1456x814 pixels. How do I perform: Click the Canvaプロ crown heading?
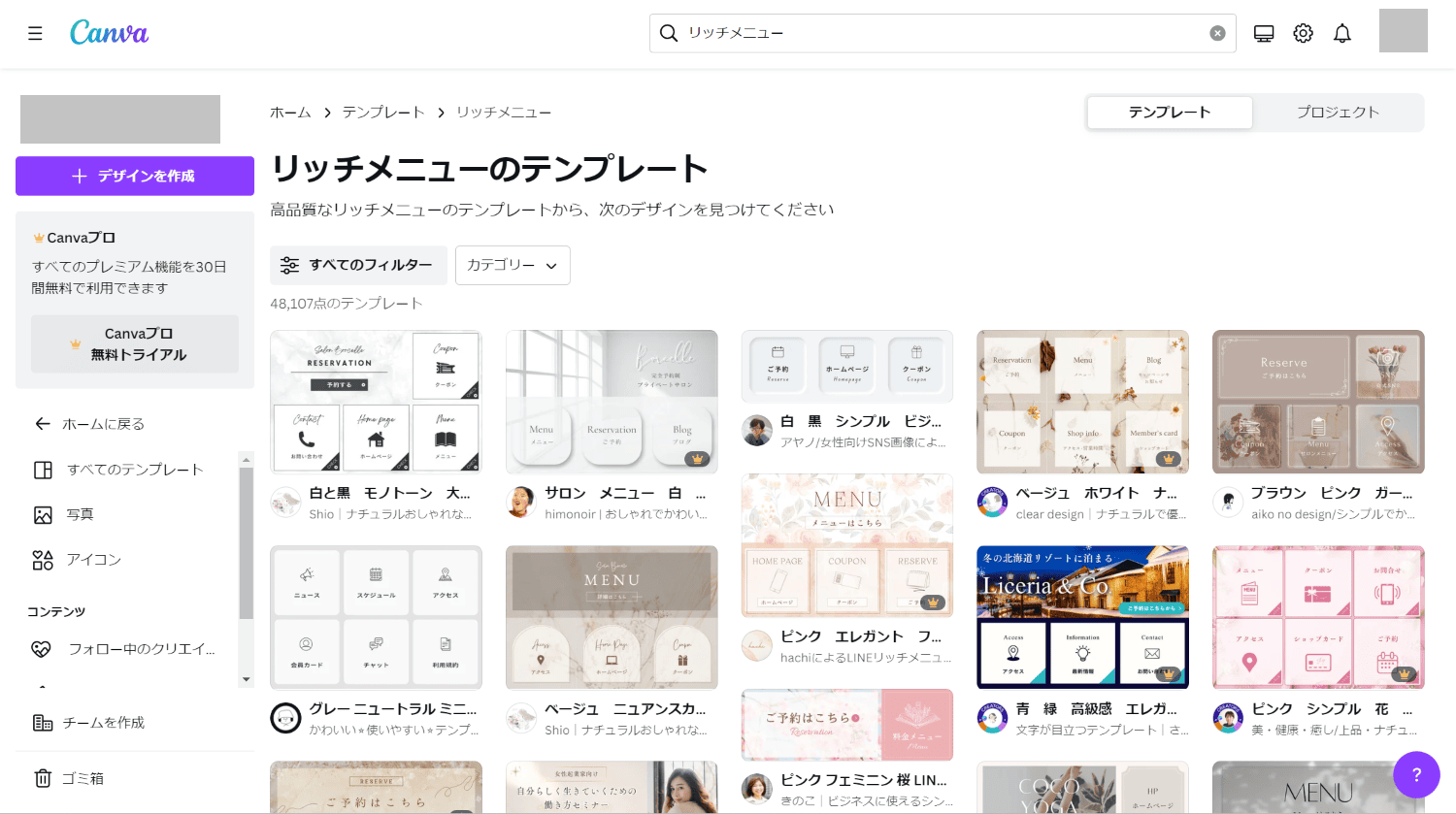point(75,238)
